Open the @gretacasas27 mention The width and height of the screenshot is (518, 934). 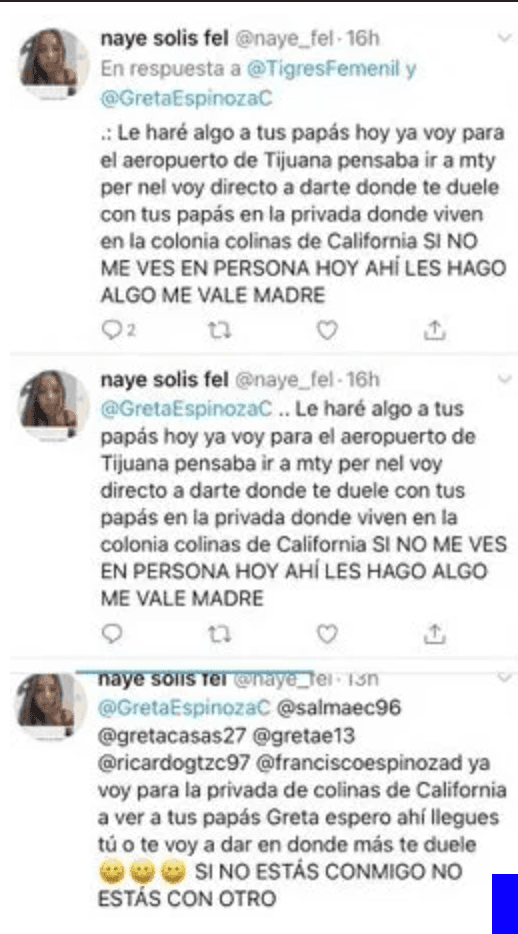click(172, 736)
